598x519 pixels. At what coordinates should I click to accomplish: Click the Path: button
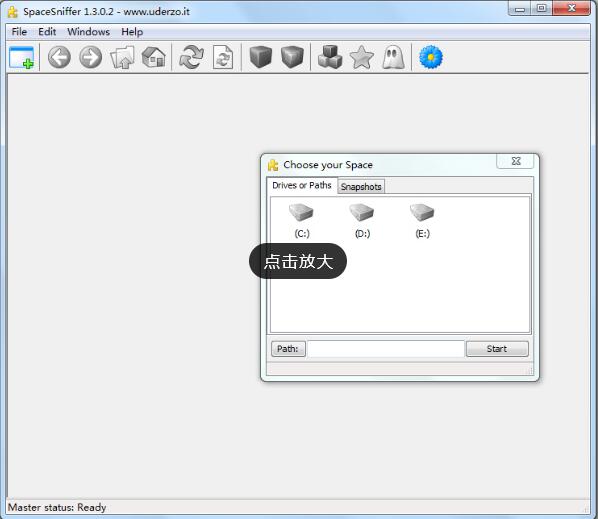pos(288,349)
